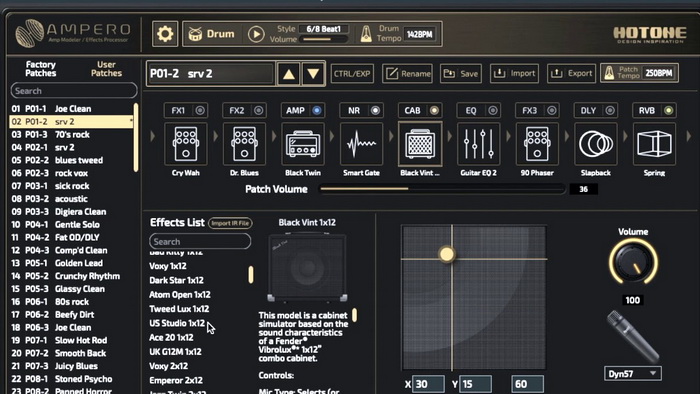This screenshot has height=394, width=700.
Task: Toggle the CAB module on/off
Action: [434, 110]
